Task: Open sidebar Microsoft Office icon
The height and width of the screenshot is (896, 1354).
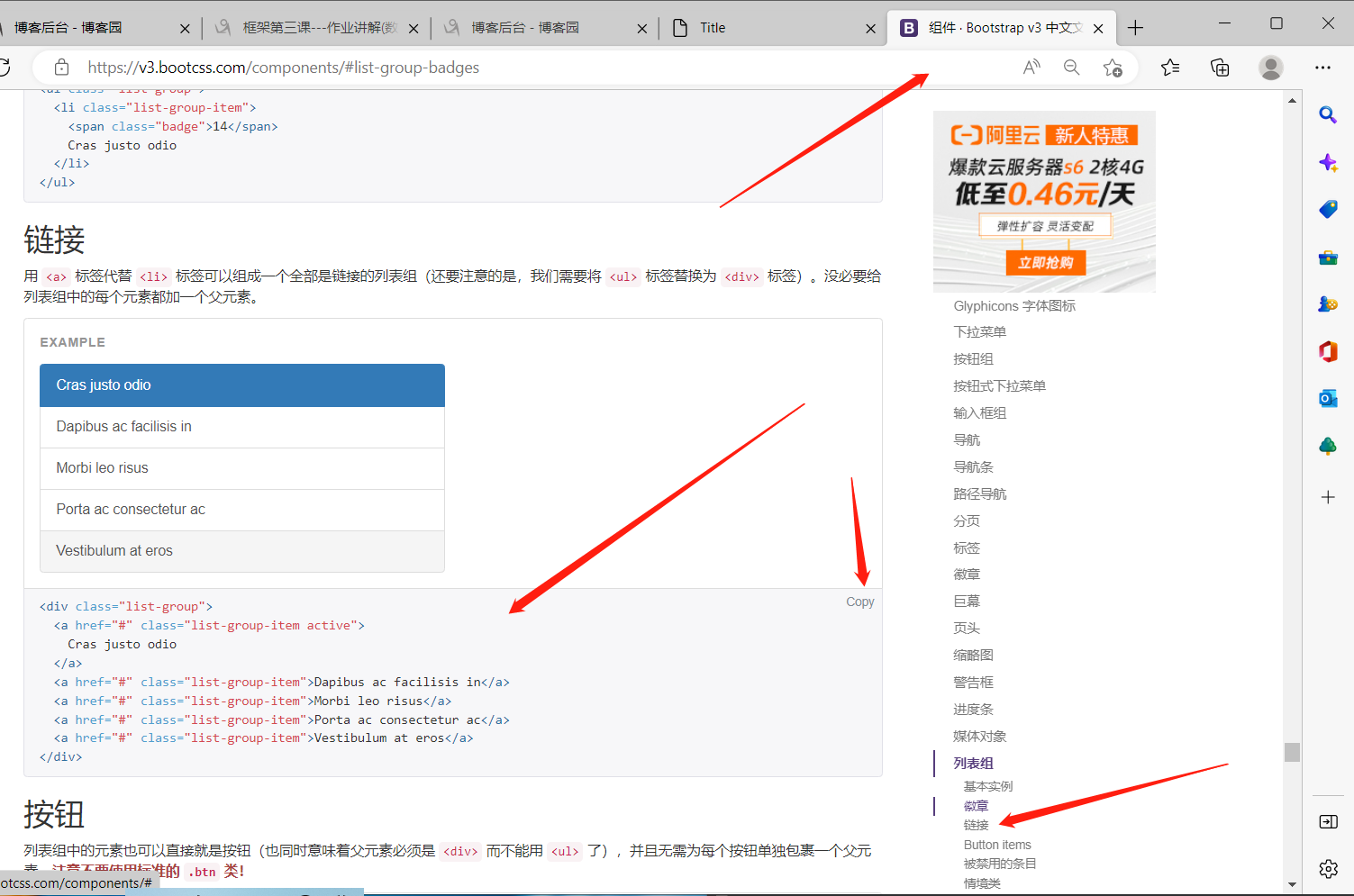Action: point(1328,351)
